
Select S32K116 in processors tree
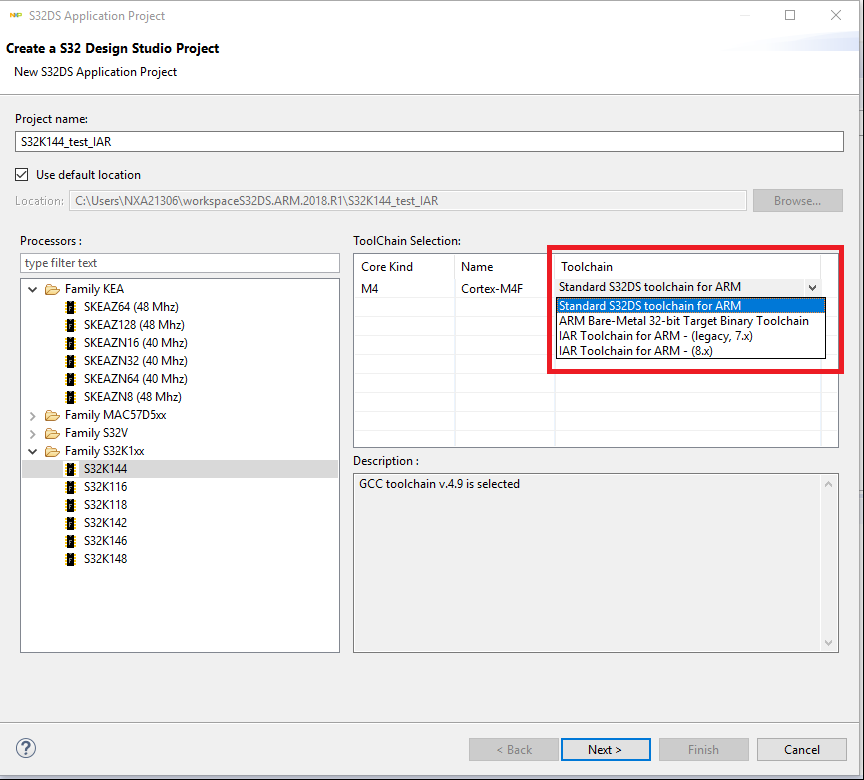[105, 487]
